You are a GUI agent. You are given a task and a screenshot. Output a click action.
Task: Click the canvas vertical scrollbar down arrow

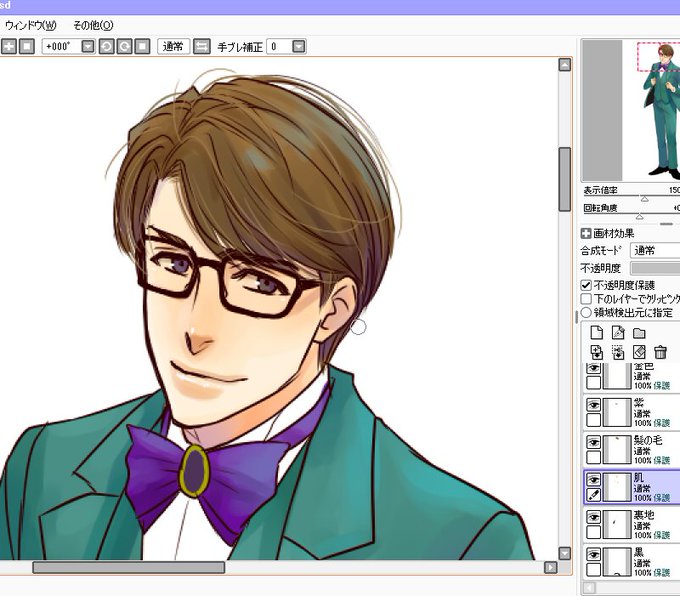564,553
